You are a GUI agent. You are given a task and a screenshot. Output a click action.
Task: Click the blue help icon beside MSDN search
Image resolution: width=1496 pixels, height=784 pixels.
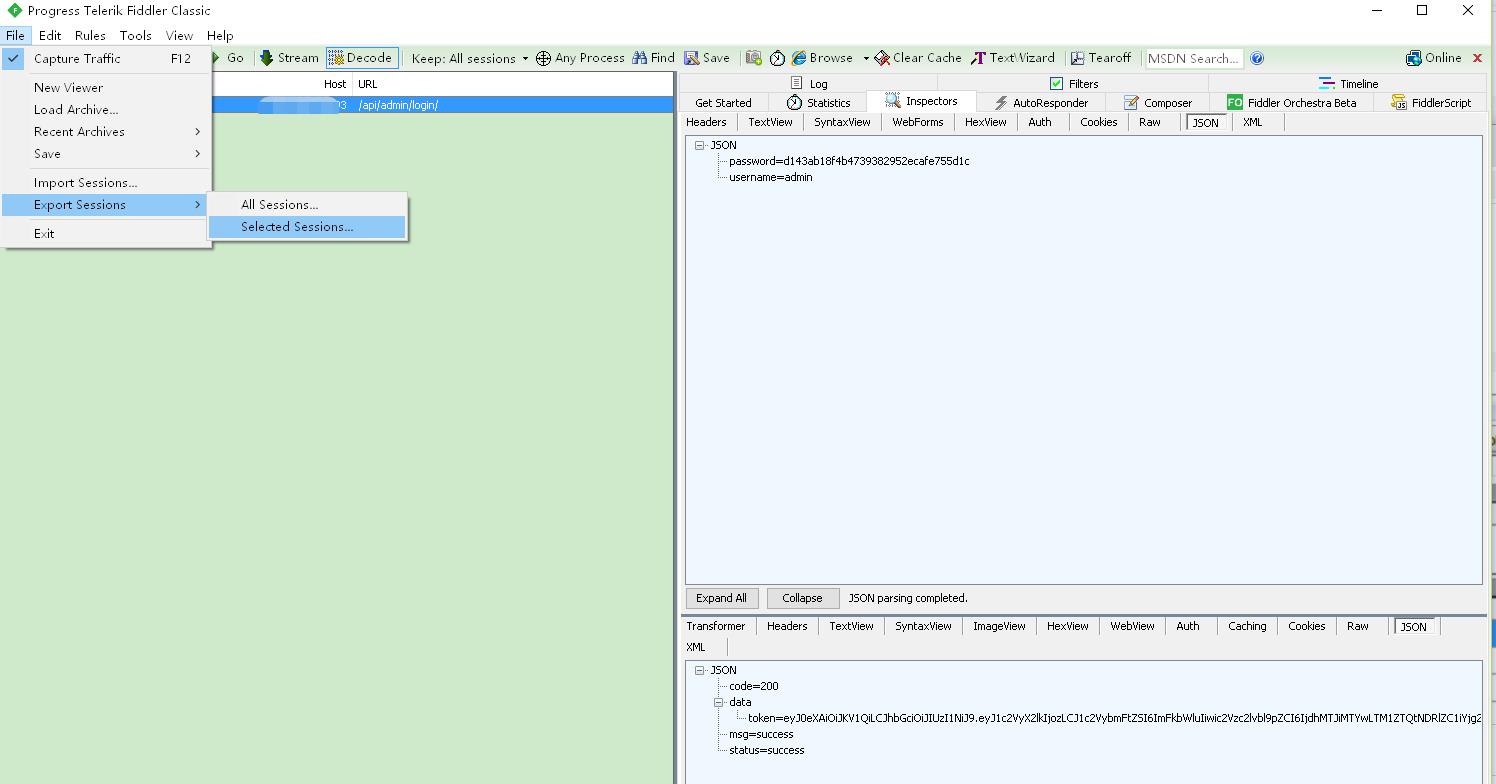(1257, 58)
